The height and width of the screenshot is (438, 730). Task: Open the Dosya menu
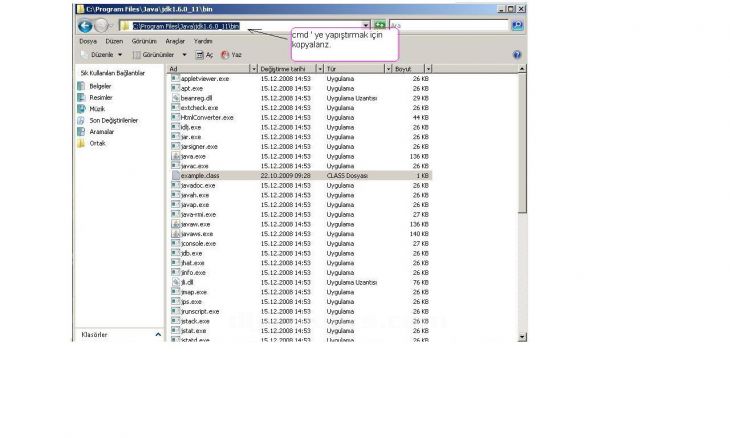[x=88, y=41]
